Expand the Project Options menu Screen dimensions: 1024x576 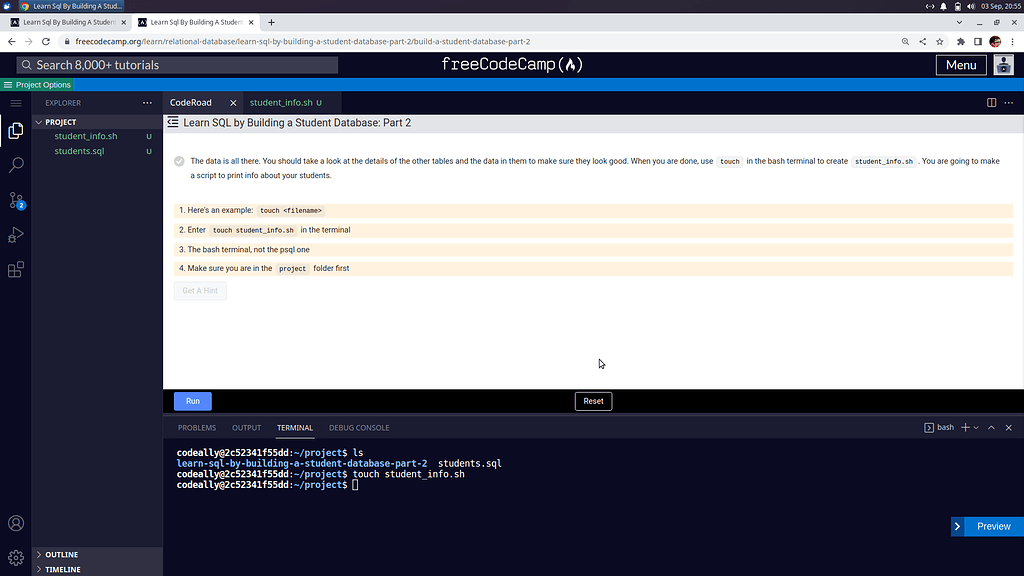[x=36, y=85]
